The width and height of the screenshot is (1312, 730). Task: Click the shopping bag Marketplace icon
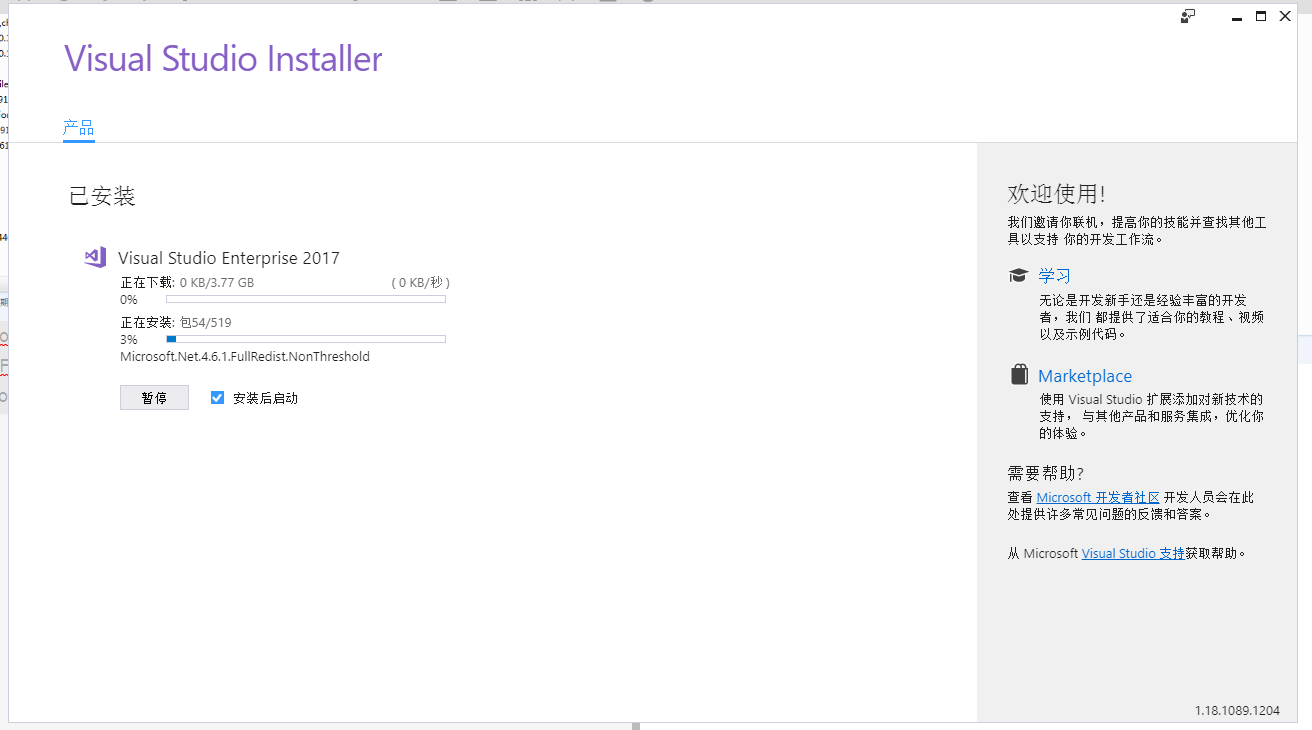1018,375
